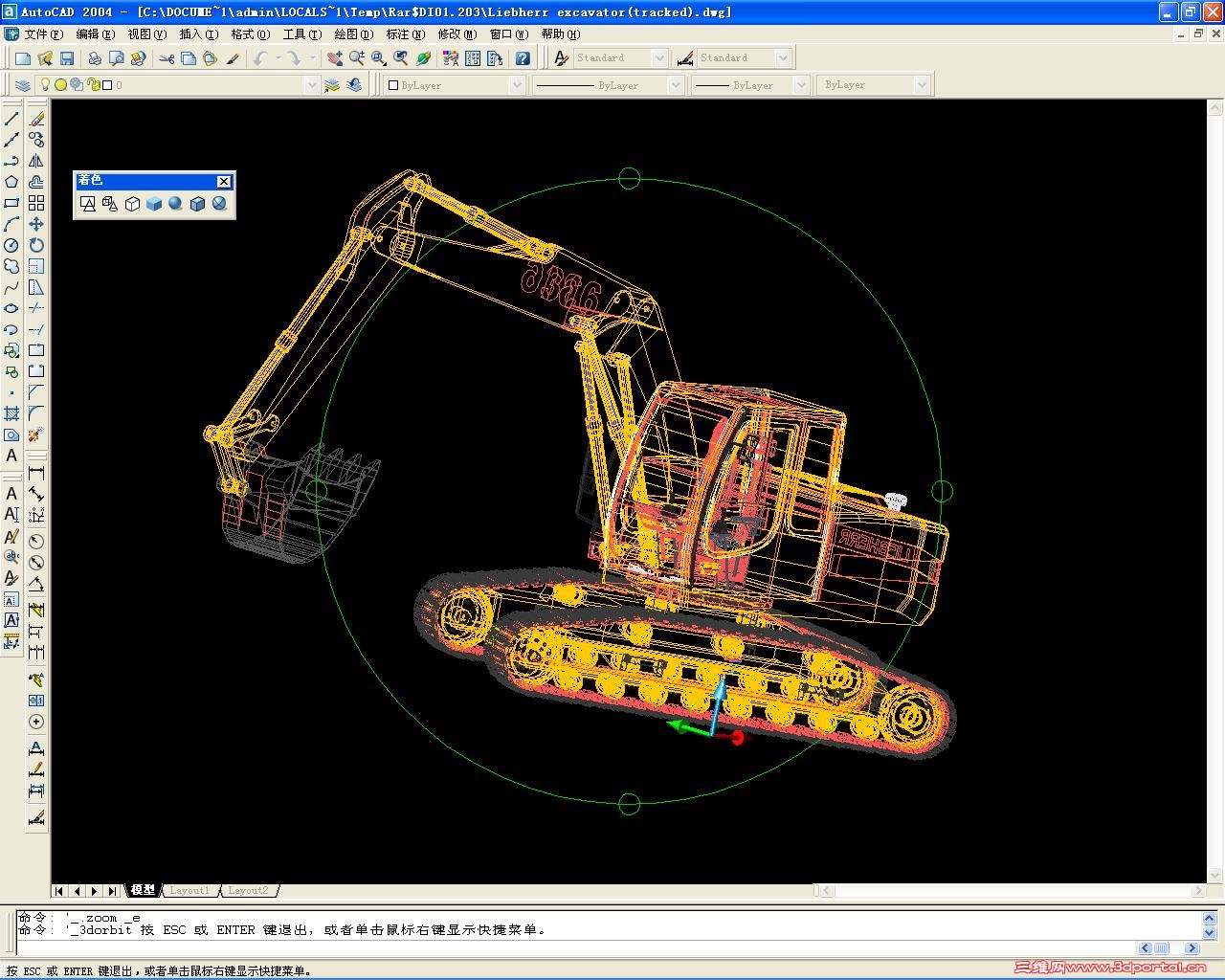The width and height of the screenshot is (1225, 980).
Task: Click the Scale tool
Action: point(36,266)
